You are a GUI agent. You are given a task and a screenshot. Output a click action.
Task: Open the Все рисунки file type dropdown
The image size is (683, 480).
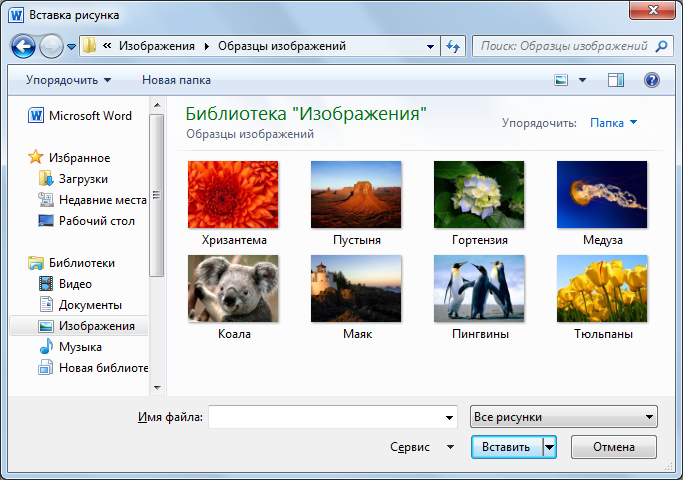[x=564, y=417]
